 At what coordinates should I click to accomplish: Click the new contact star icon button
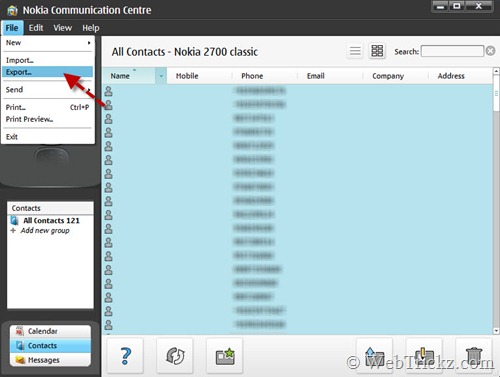[x=225, y=355]
